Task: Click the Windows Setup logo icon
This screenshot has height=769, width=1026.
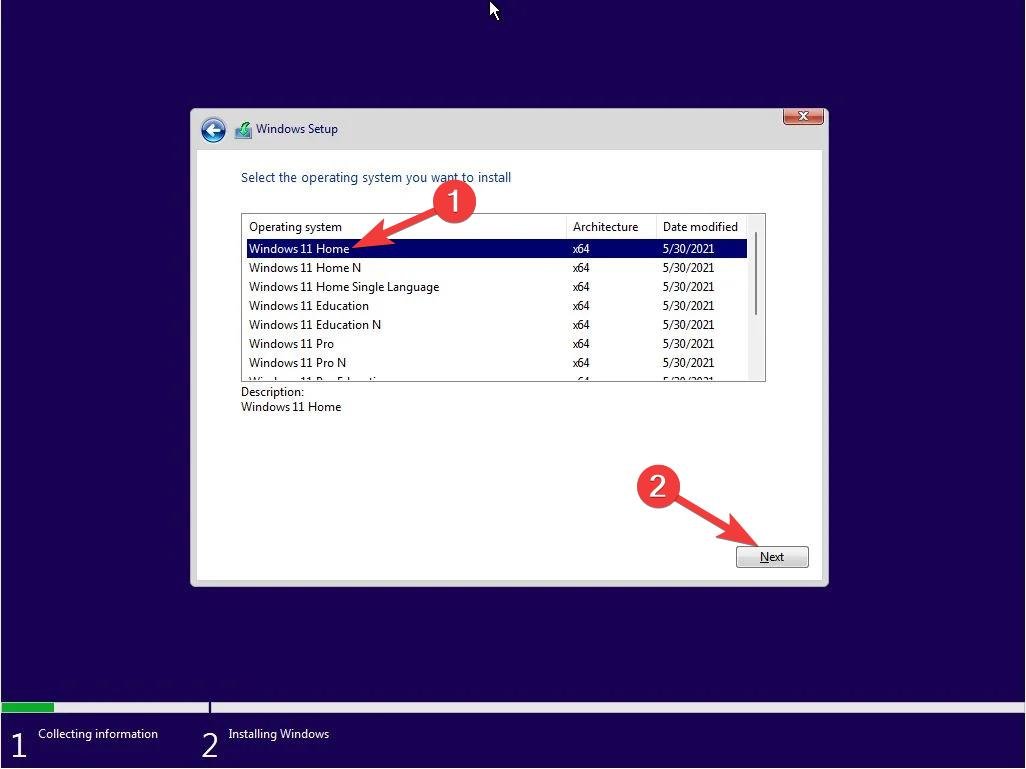Action: (x=243, y=129)
